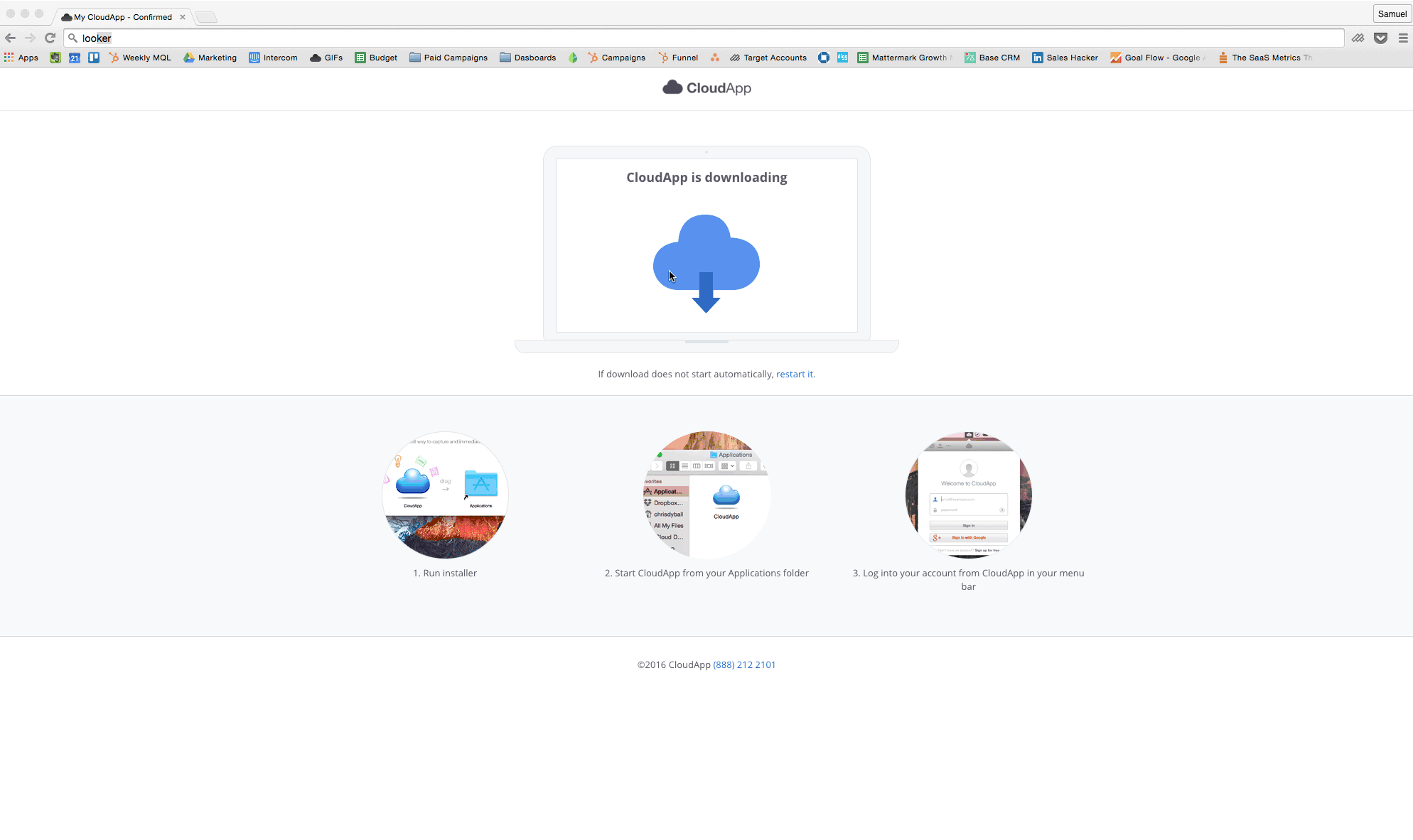This screenshot has height=840, width=1413.
Task: Click the '1. Run installer' caption
Action: [x=445, y=573]
